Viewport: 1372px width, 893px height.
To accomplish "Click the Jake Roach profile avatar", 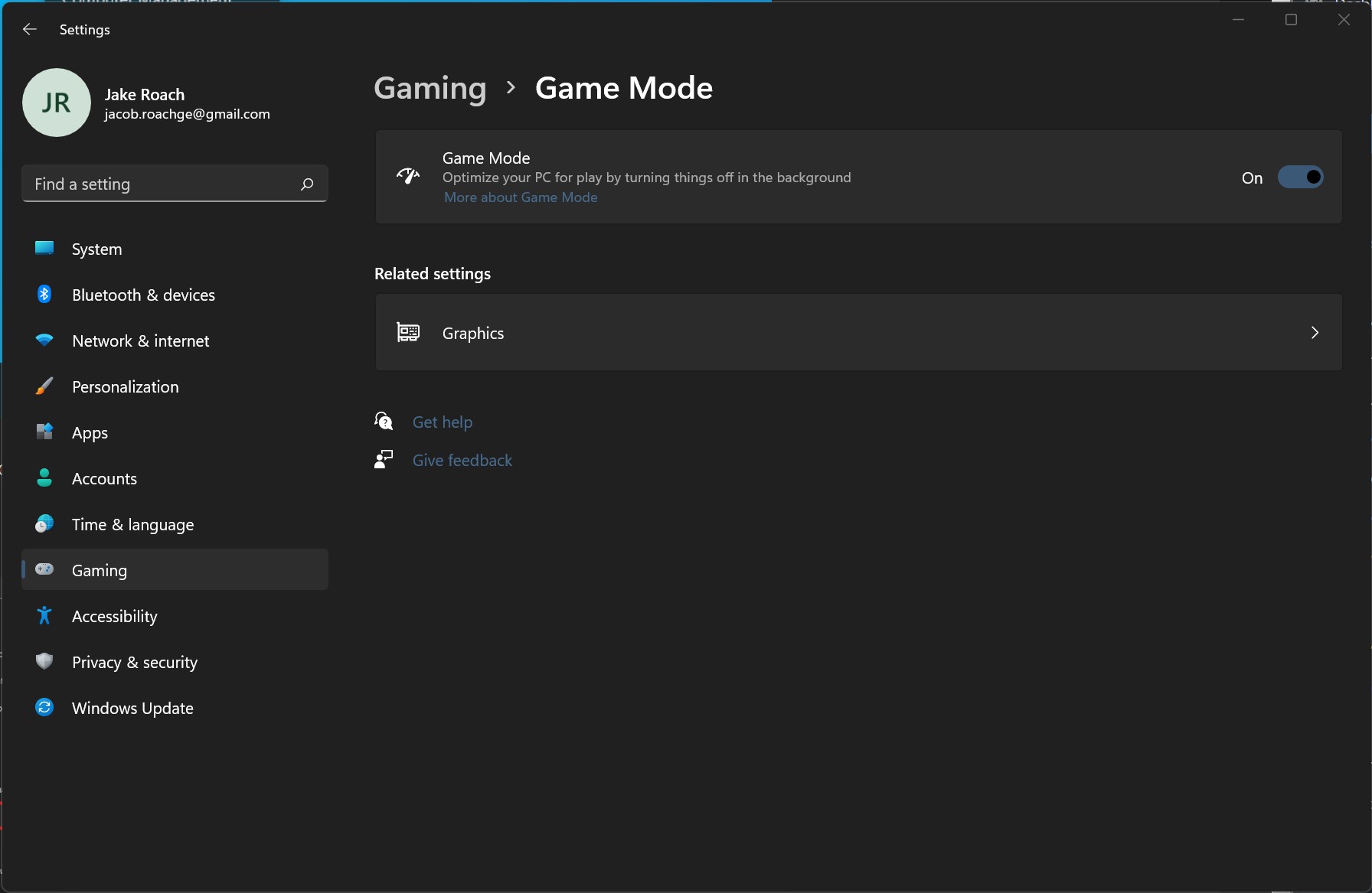I will (56, 103).
